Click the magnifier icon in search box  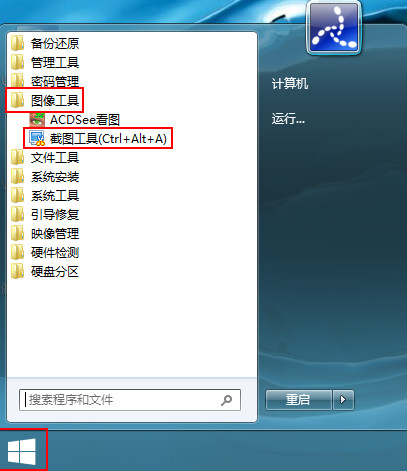coord(226,400)
